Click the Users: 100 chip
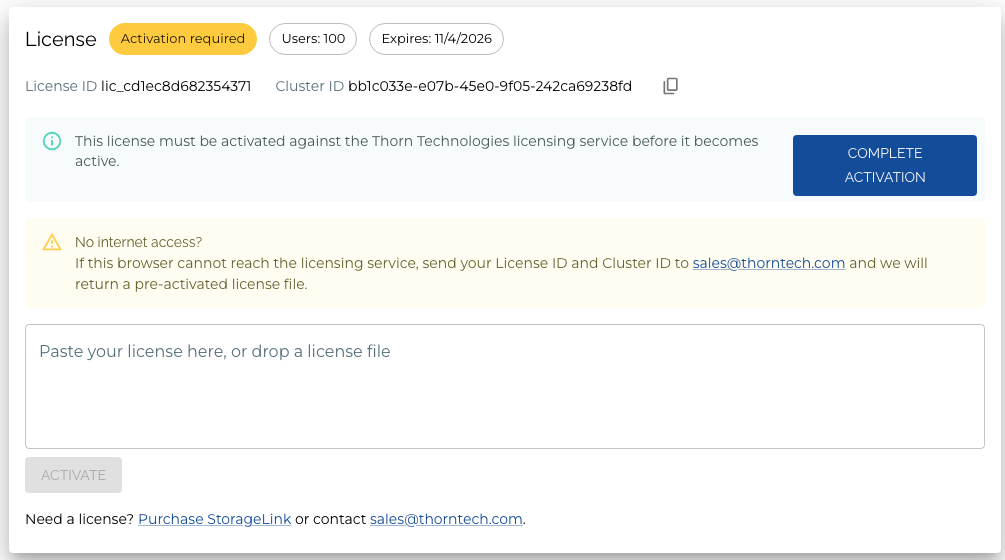The height and width of the screenshot is (560, 1005). [x=313, y=39]
